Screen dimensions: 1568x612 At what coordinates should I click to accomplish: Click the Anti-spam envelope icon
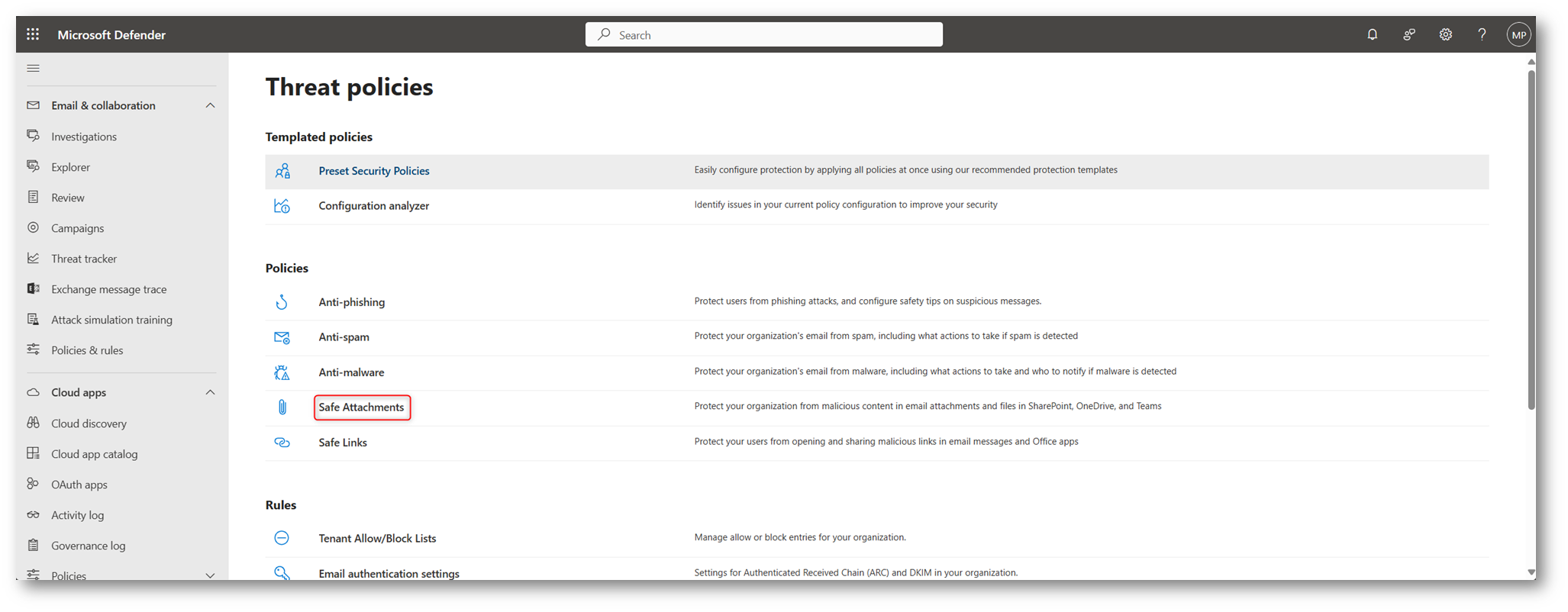[282, 337]
